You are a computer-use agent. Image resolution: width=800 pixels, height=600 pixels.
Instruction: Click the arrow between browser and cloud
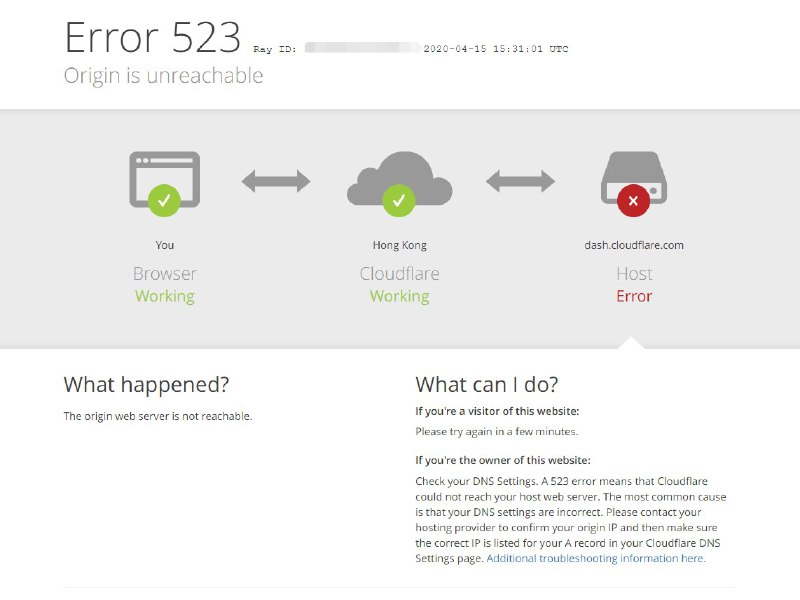click(276, 181)
